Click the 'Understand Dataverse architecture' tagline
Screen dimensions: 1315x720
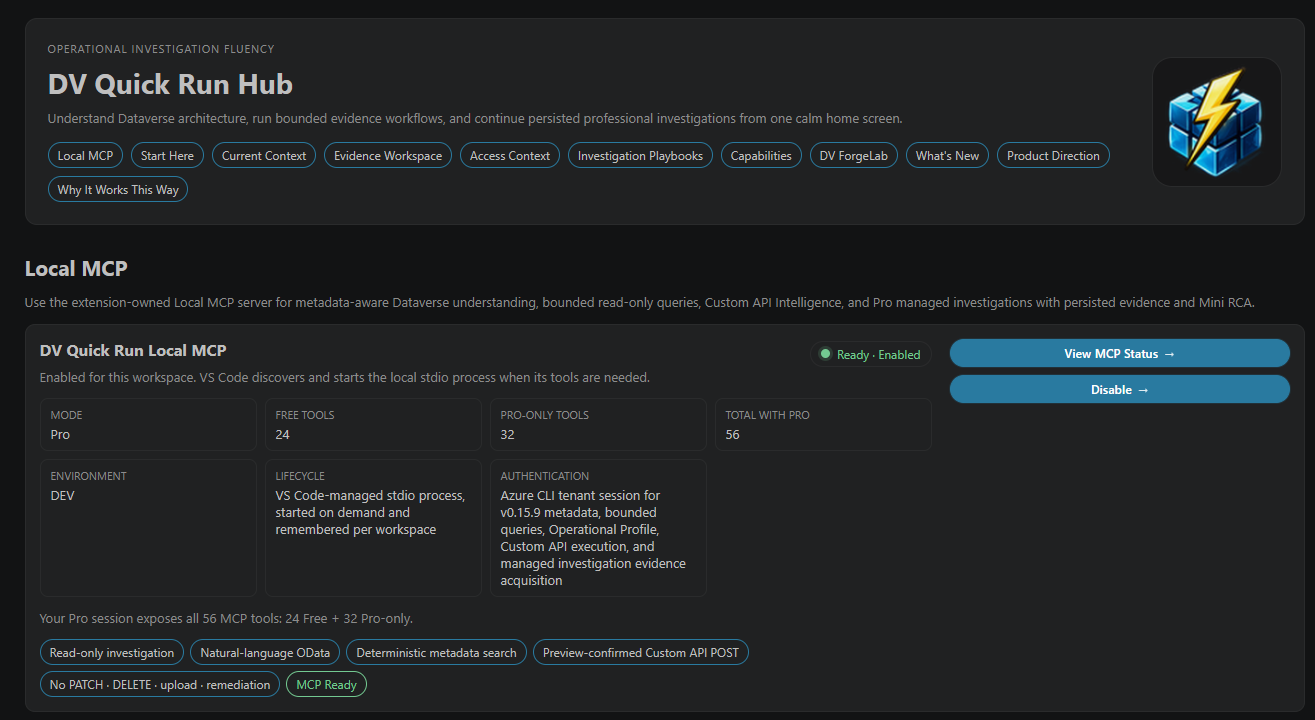click(475, 119)
